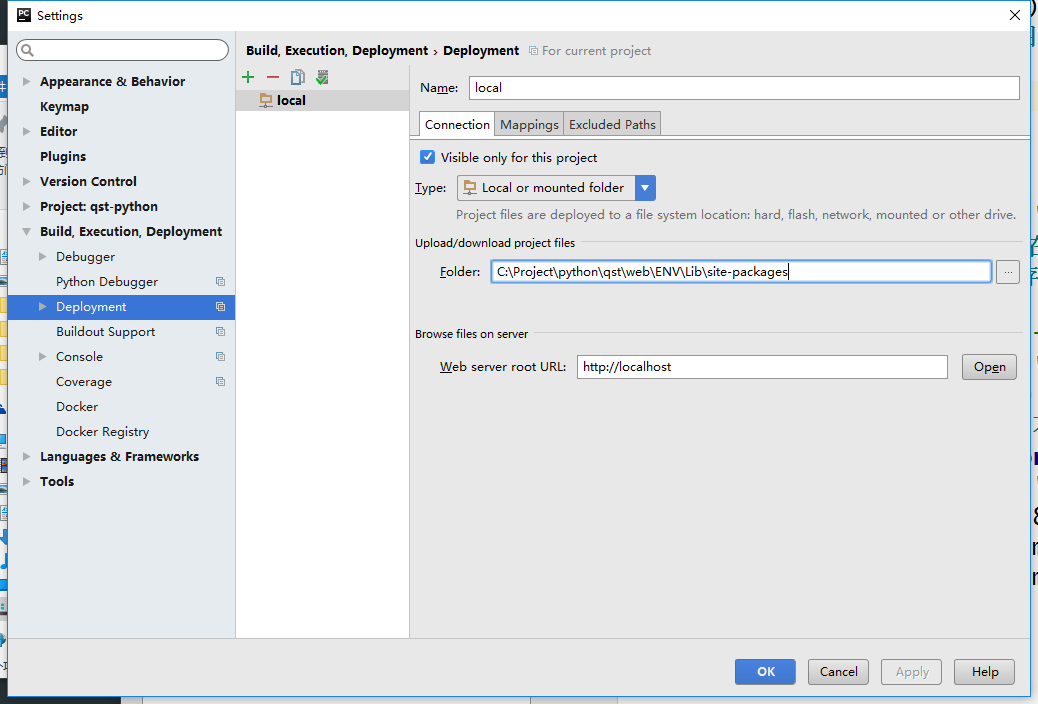
Task: Click the Name input field
Action: coord(744,88)
